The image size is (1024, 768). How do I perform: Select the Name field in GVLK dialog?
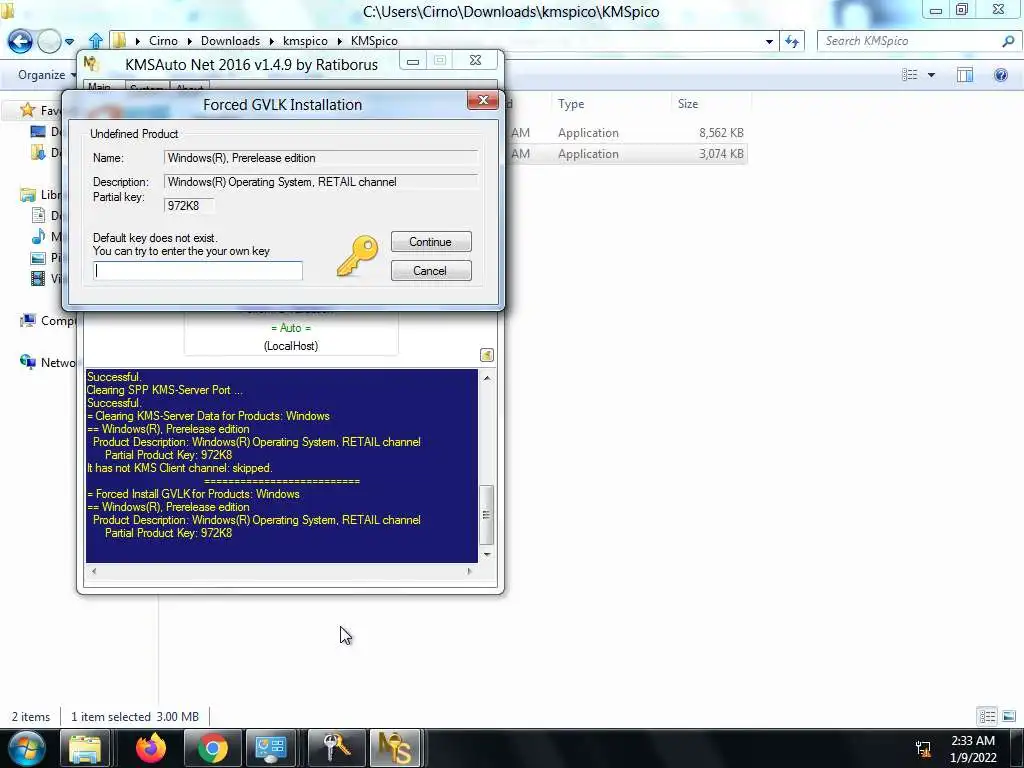321,158
